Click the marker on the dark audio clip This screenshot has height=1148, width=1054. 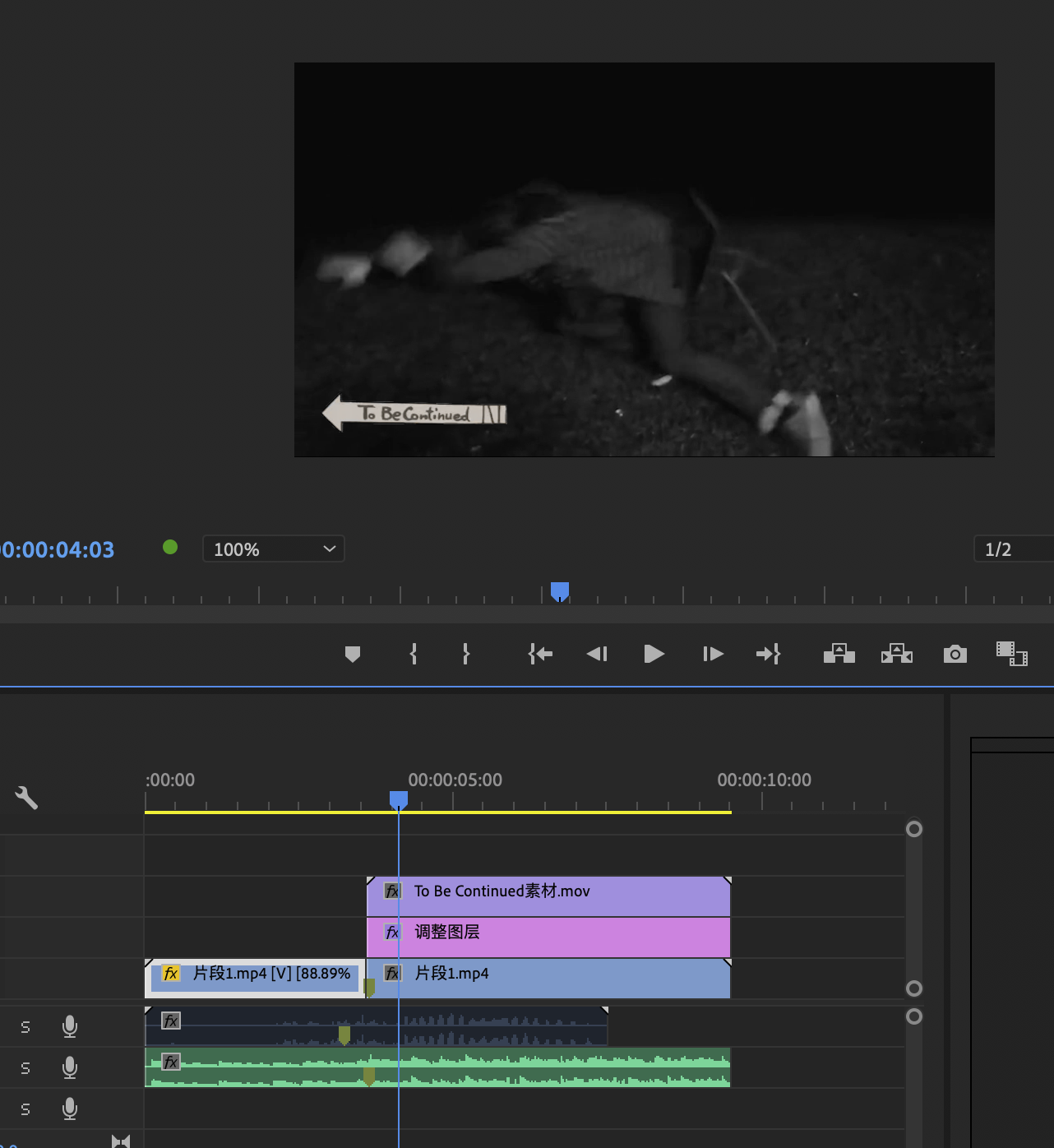(344, 1035)
